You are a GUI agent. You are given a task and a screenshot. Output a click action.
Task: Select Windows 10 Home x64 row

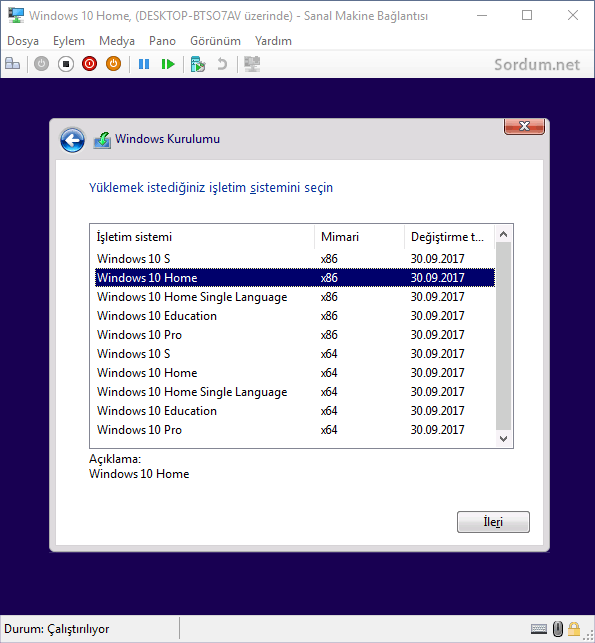click(294, 373)
